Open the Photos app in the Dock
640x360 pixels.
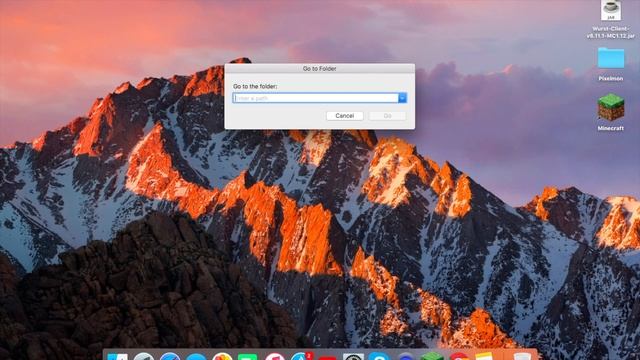tap(222, 357)
